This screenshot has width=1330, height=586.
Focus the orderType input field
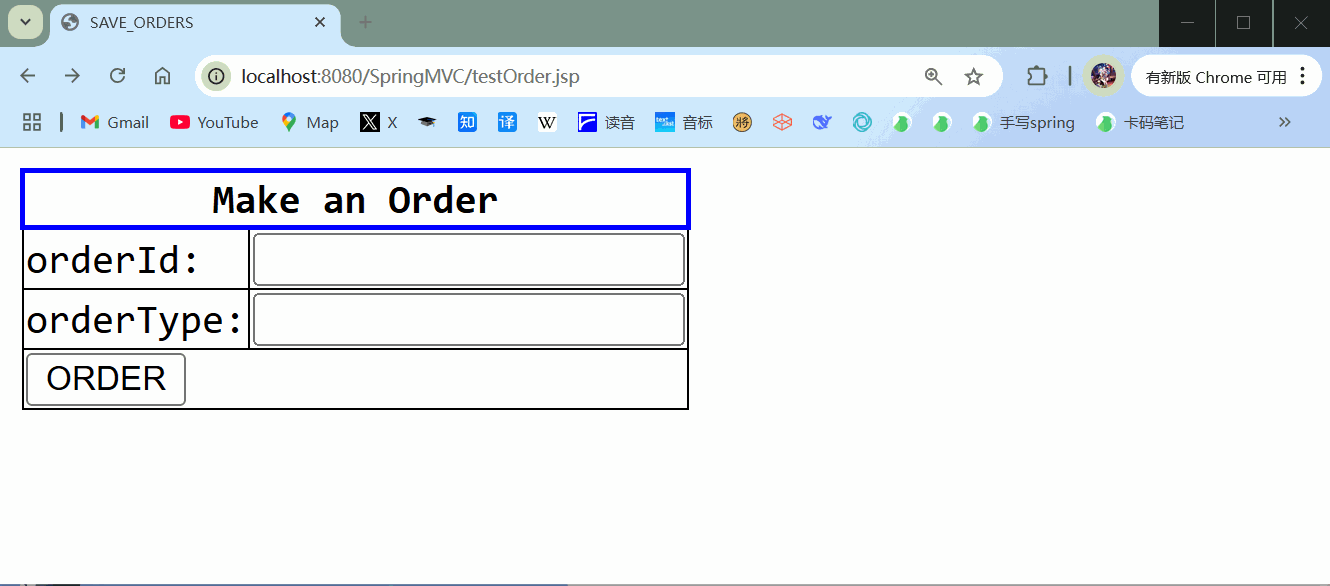[469, 320]
